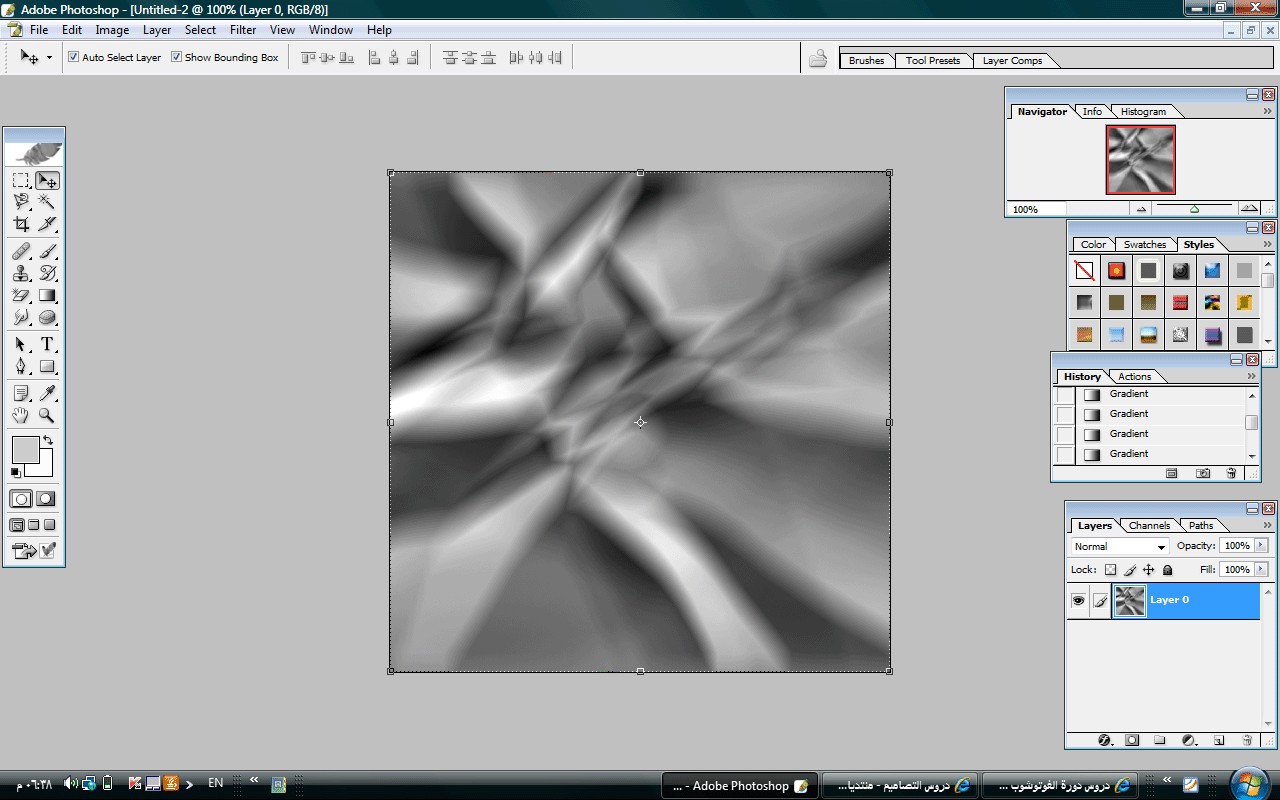
Task: Delete layer using Layers panel trash icon
Action: [x=1247, y=741]
